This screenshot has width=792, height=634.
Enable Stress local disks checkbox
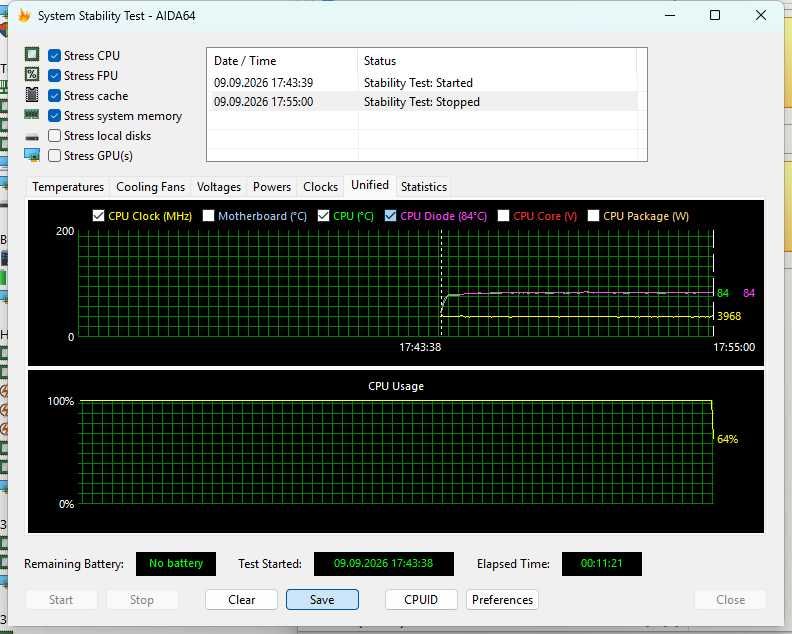[x=55, y=136]
